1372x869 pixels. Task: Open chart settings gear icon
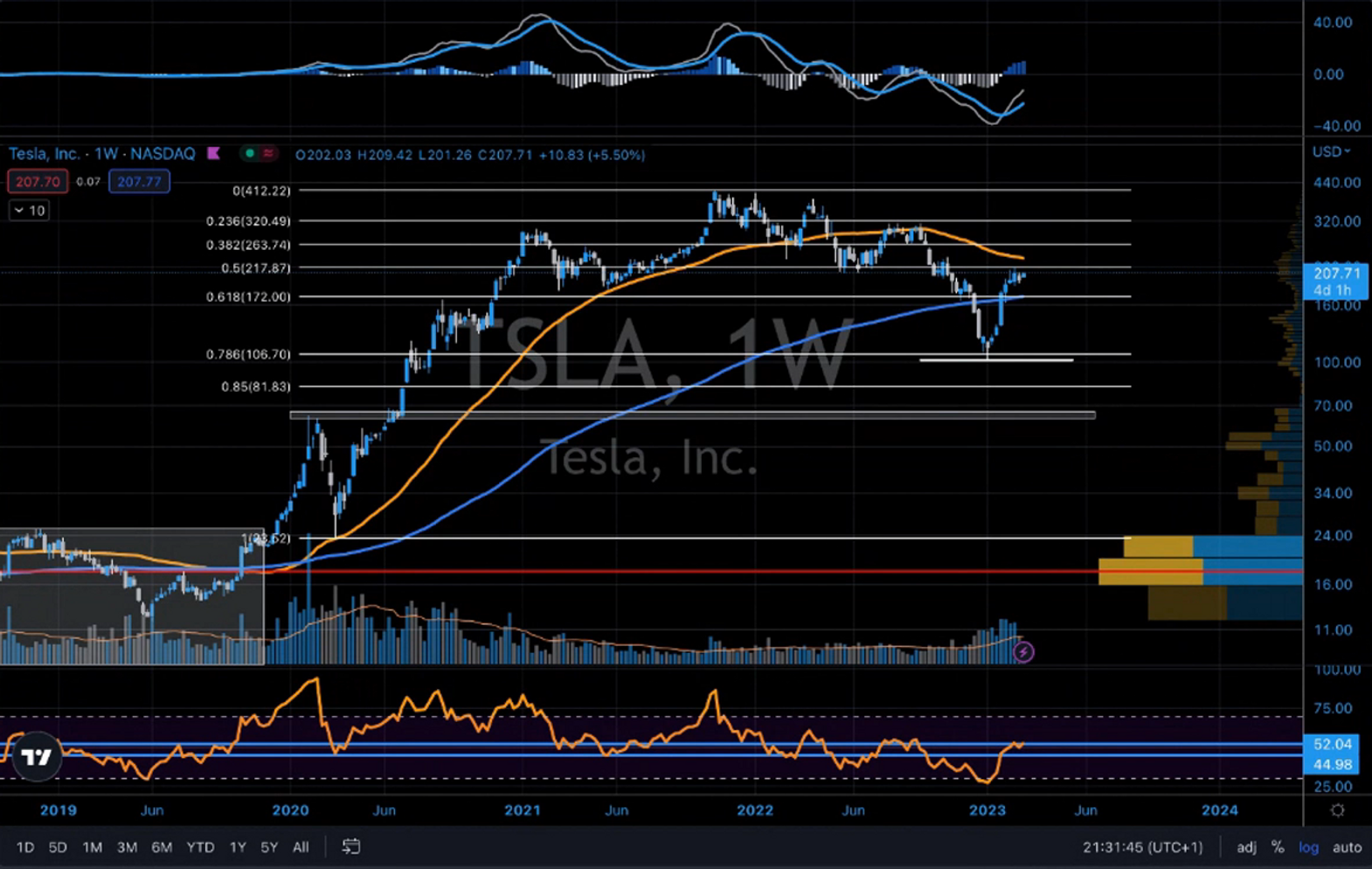point(1337,810)
